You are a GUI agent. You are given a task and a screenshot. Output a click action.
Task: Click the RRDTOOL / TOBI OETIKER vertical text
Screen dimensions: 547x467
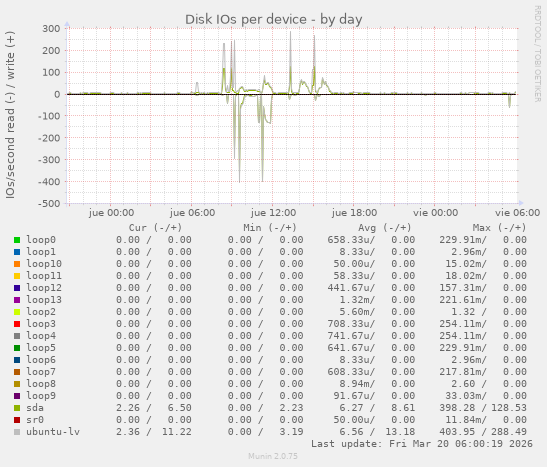point(537,54)
